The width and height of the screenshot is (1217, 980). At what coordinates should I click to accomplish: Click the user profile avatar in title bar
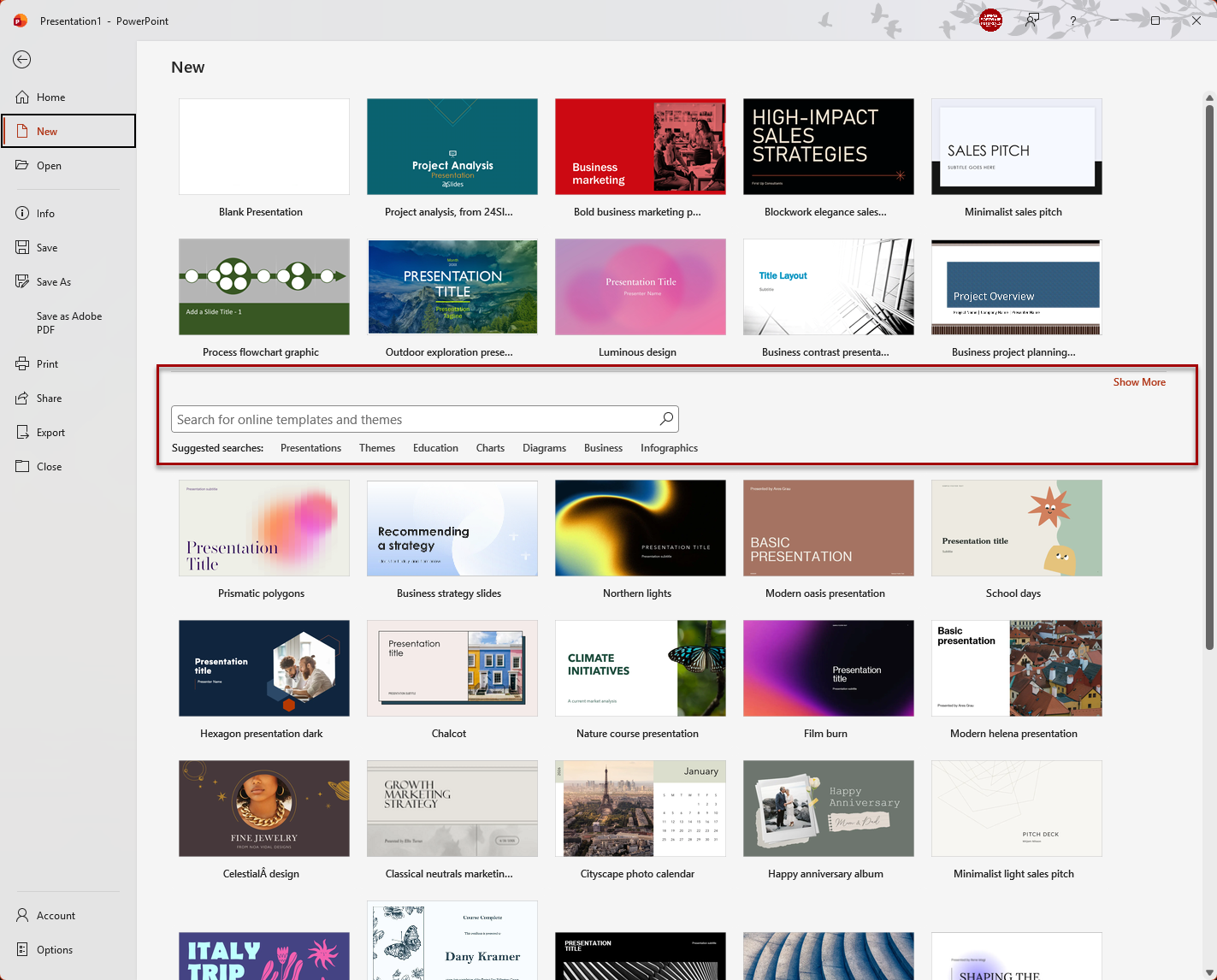(990, 21)
